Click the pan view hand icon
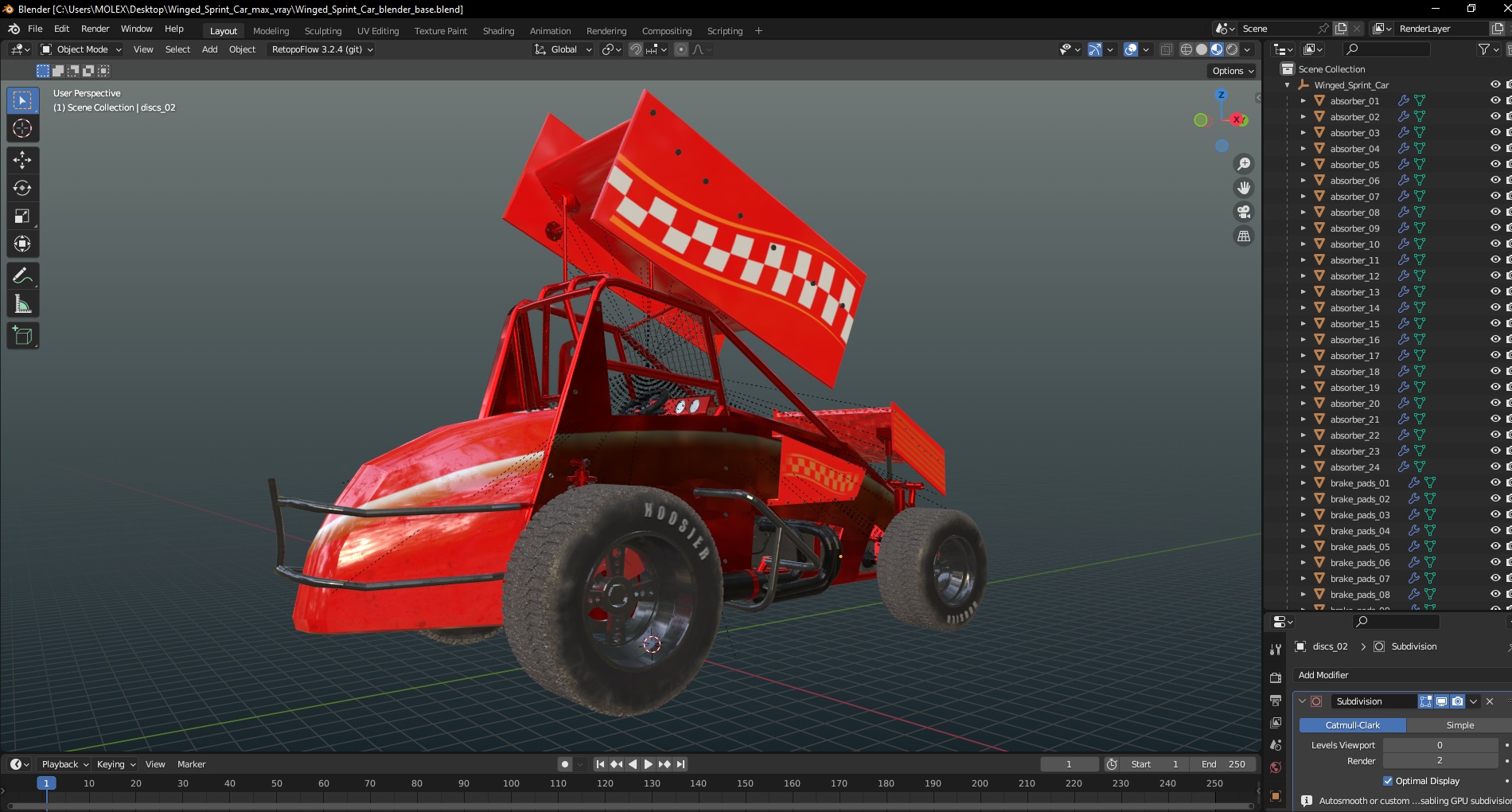This screenshot has width=1512, height=812. pyautogui.click(x=1243, y=188)
